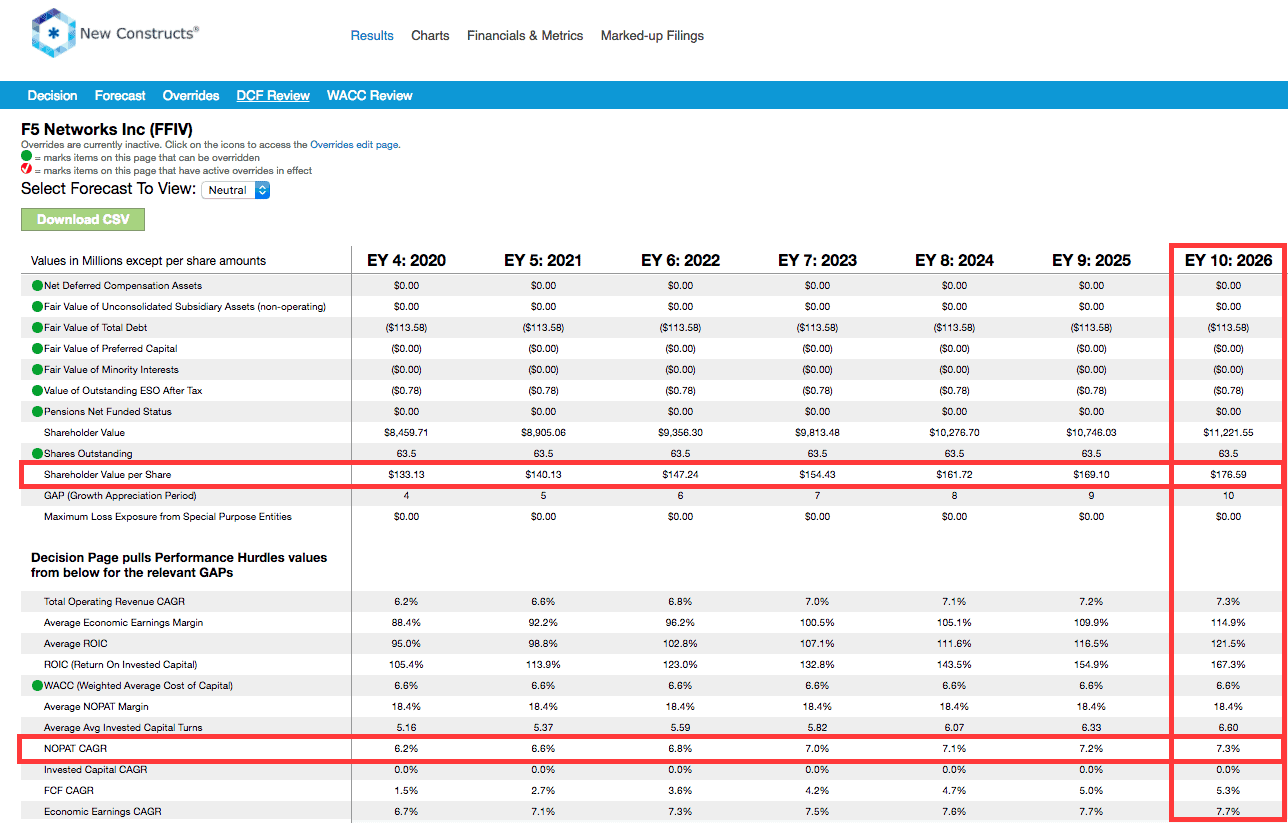The image size is (1288, 823).
Task: Click the New Constructs logo icon
Action: tap(53, 33)
